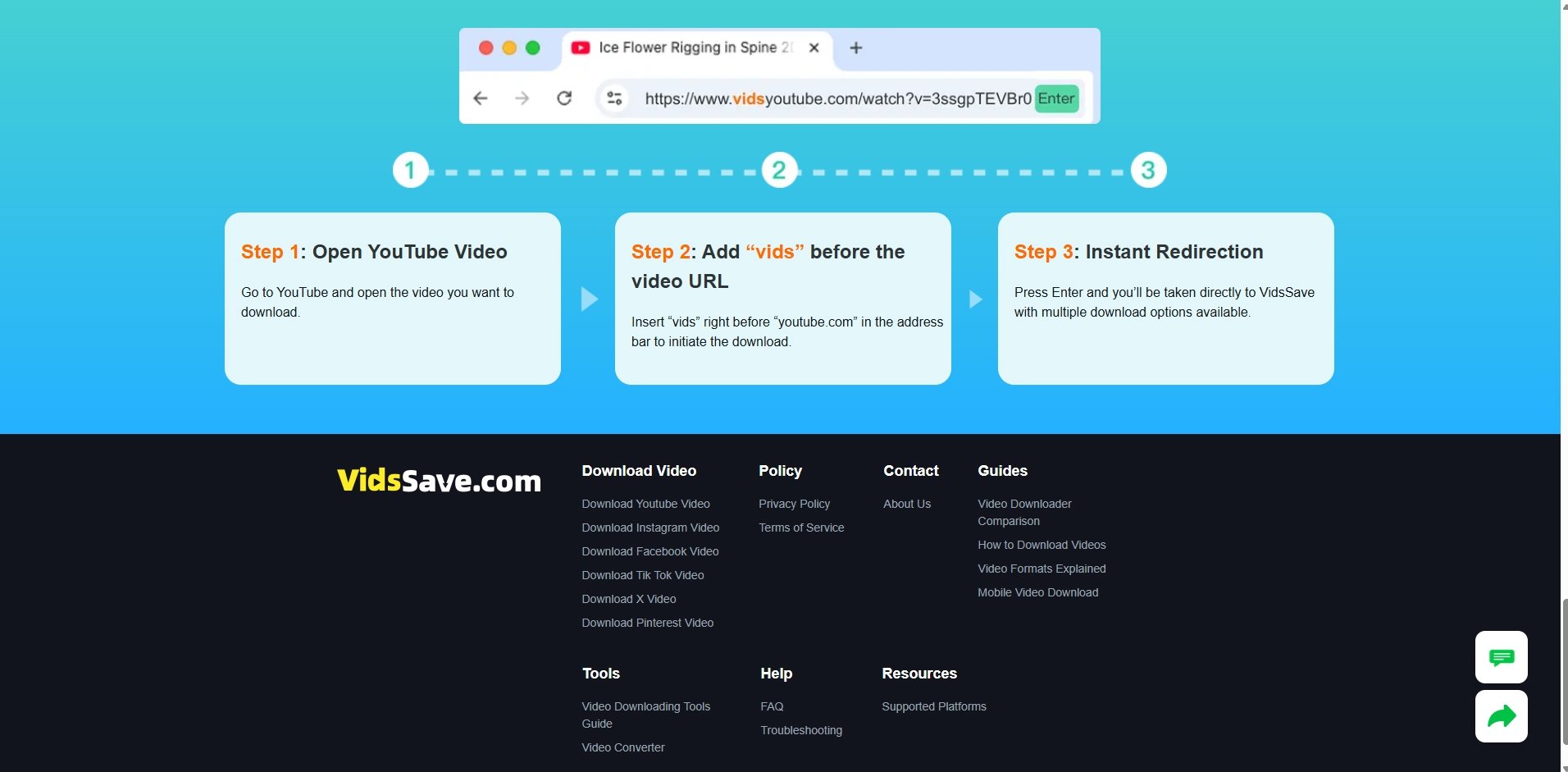Image resolution: width=1568 pixels, height=772 pixels.
Task: Click the step 3 circle marker
Action: [1148, 171]
